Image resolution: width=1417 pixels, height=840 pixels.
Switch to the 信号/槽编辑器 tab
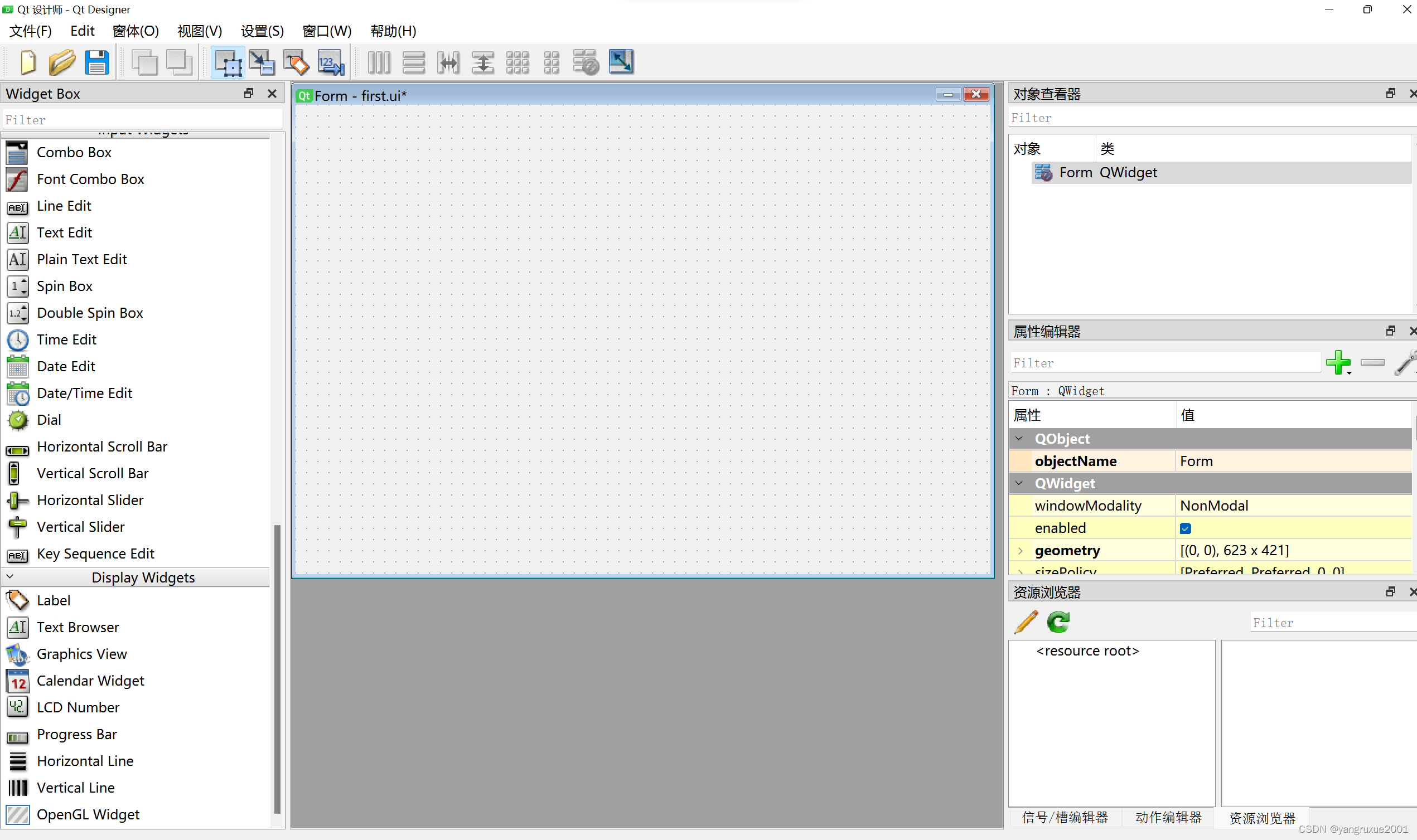pyautogui.click(x=1065, y=817)
